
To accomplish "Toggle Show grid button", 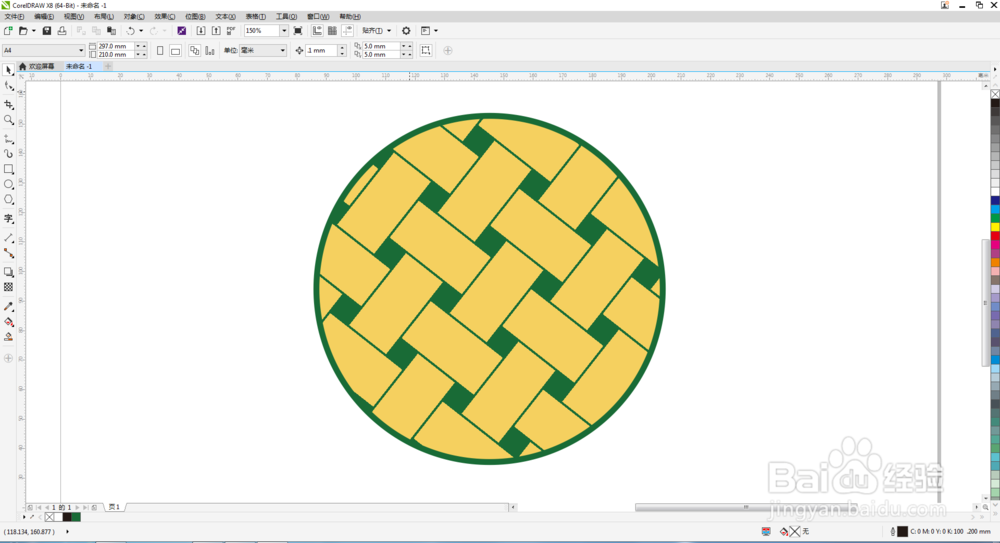I will (x=332, y=31).
